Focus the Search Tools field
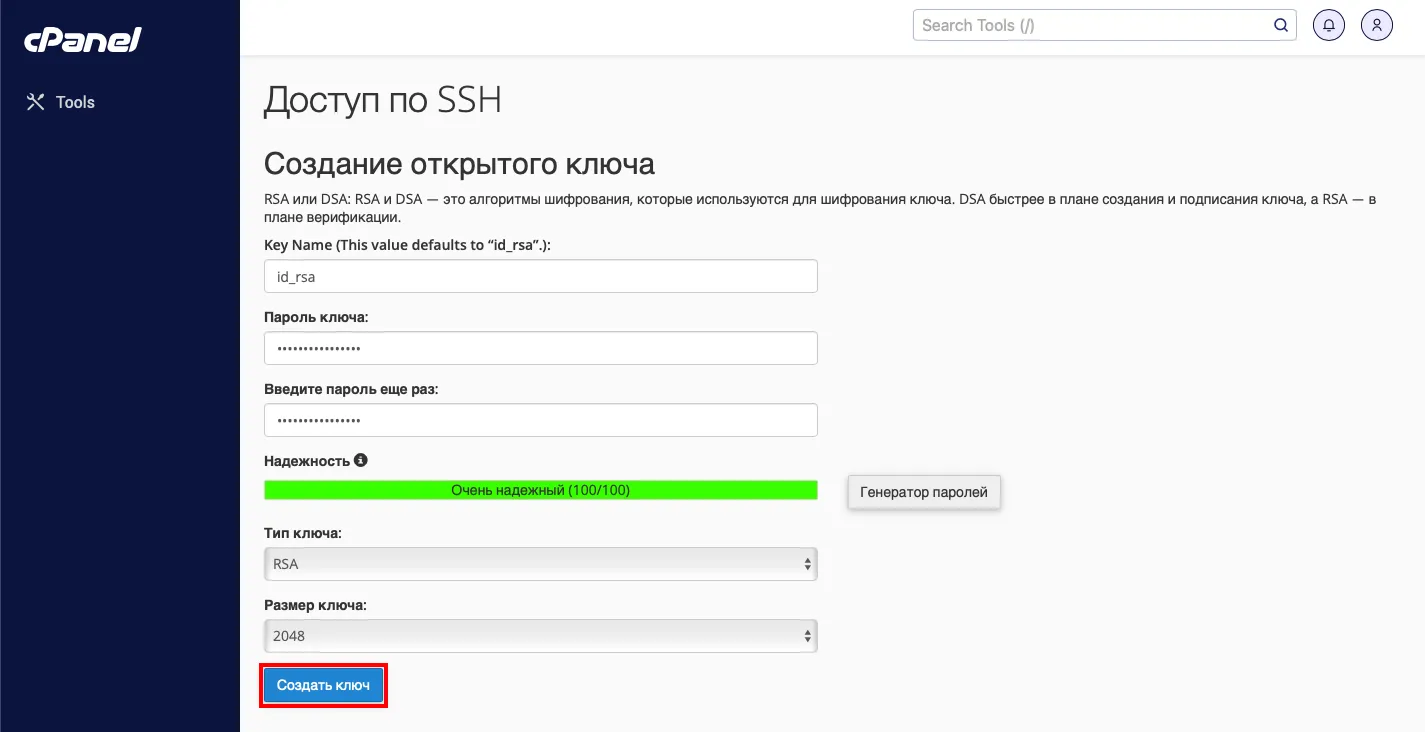Screen dimensions: 1425x732 1104,25
